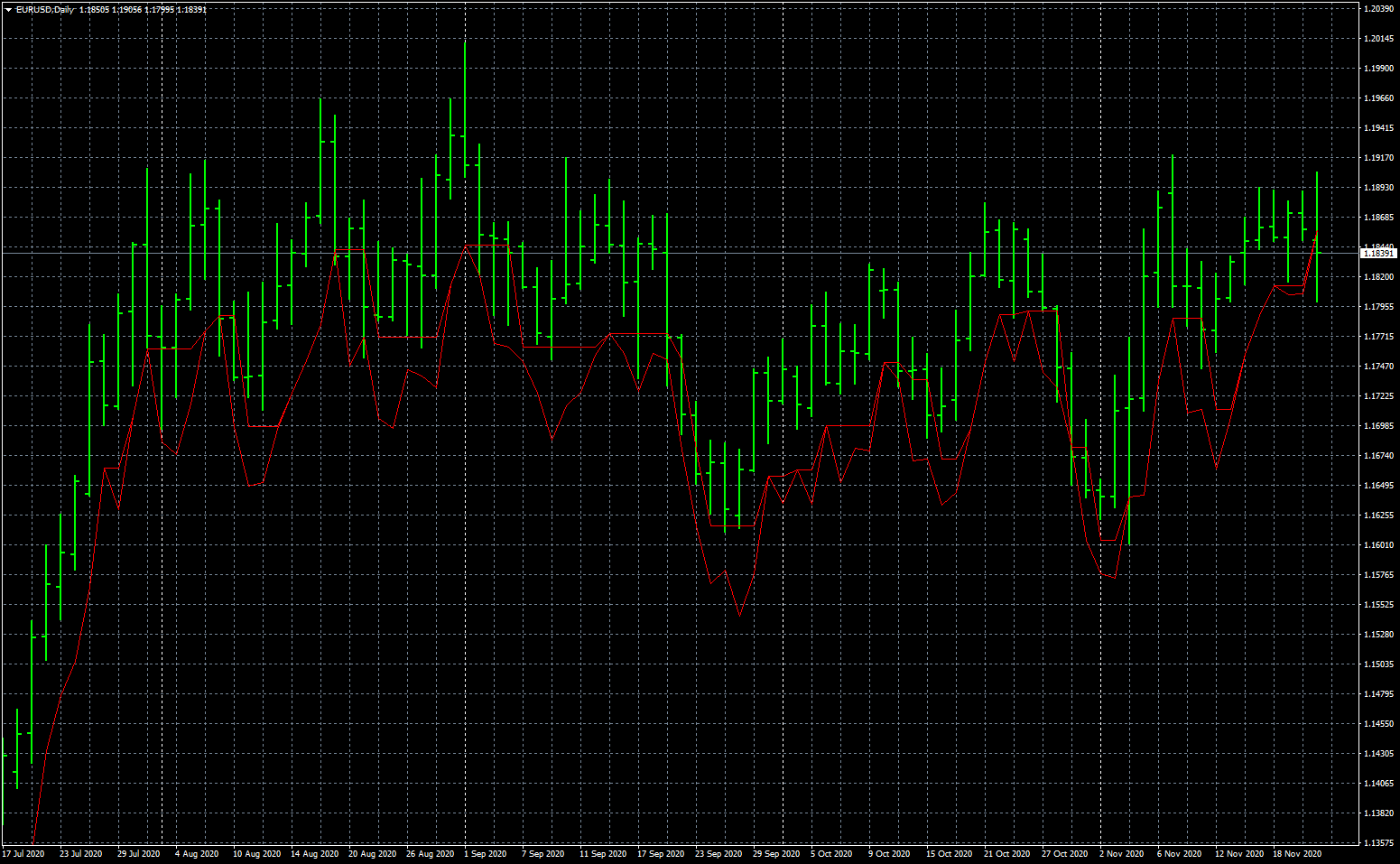Select the highlighted 1.18391 current price label

(1378, 254)
